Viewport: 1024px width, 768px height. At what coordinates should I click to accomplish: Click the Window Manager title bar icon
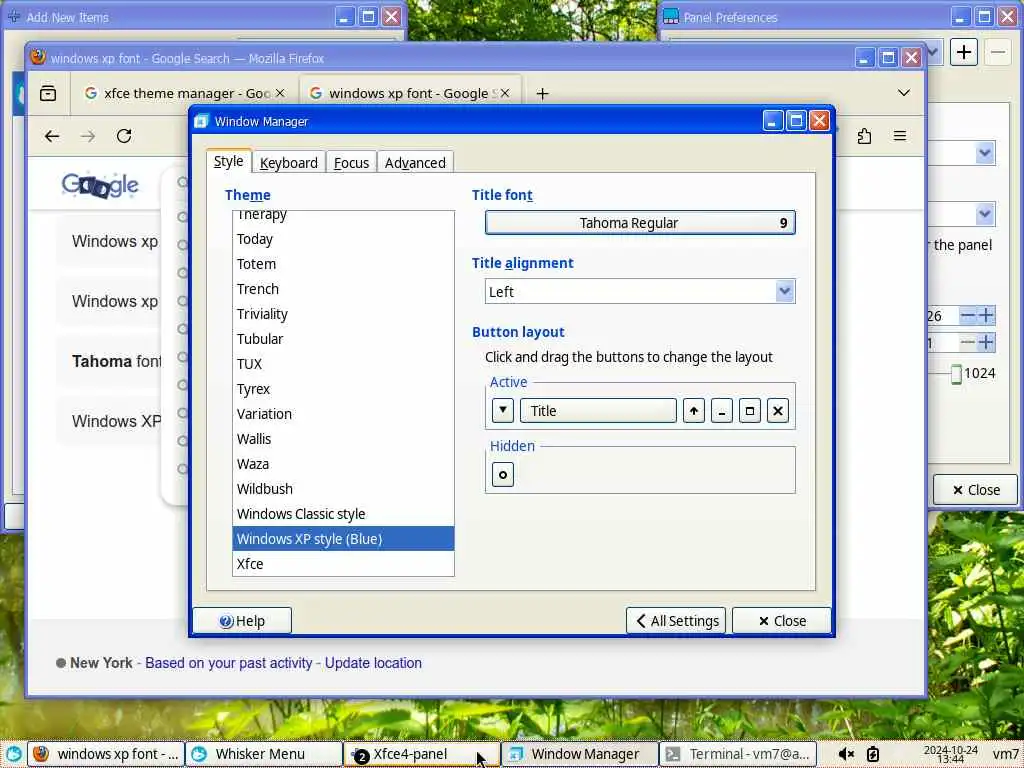coord(201,121)
